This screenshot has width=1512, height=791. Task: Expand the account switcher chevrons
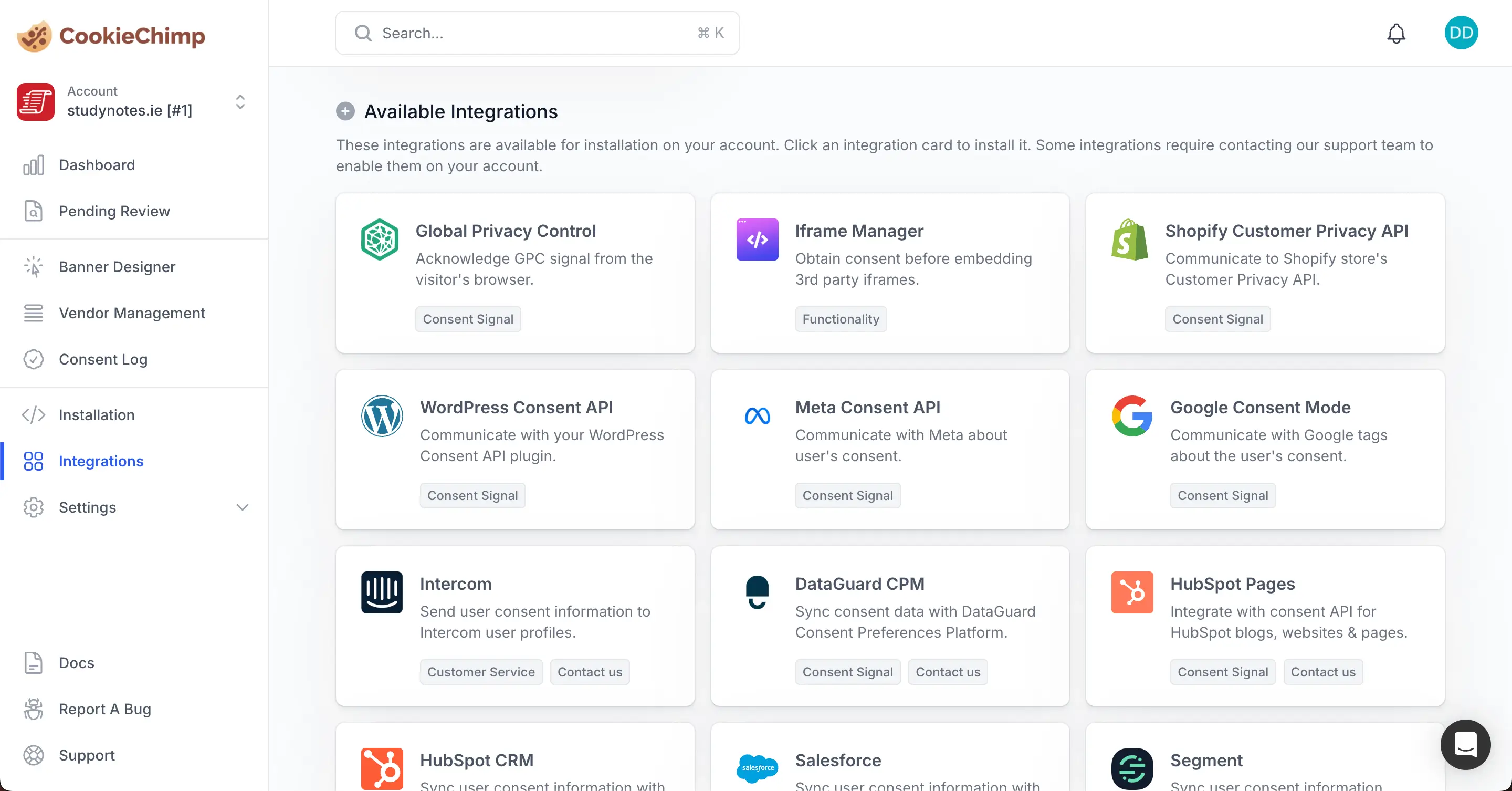pos(240,101)
